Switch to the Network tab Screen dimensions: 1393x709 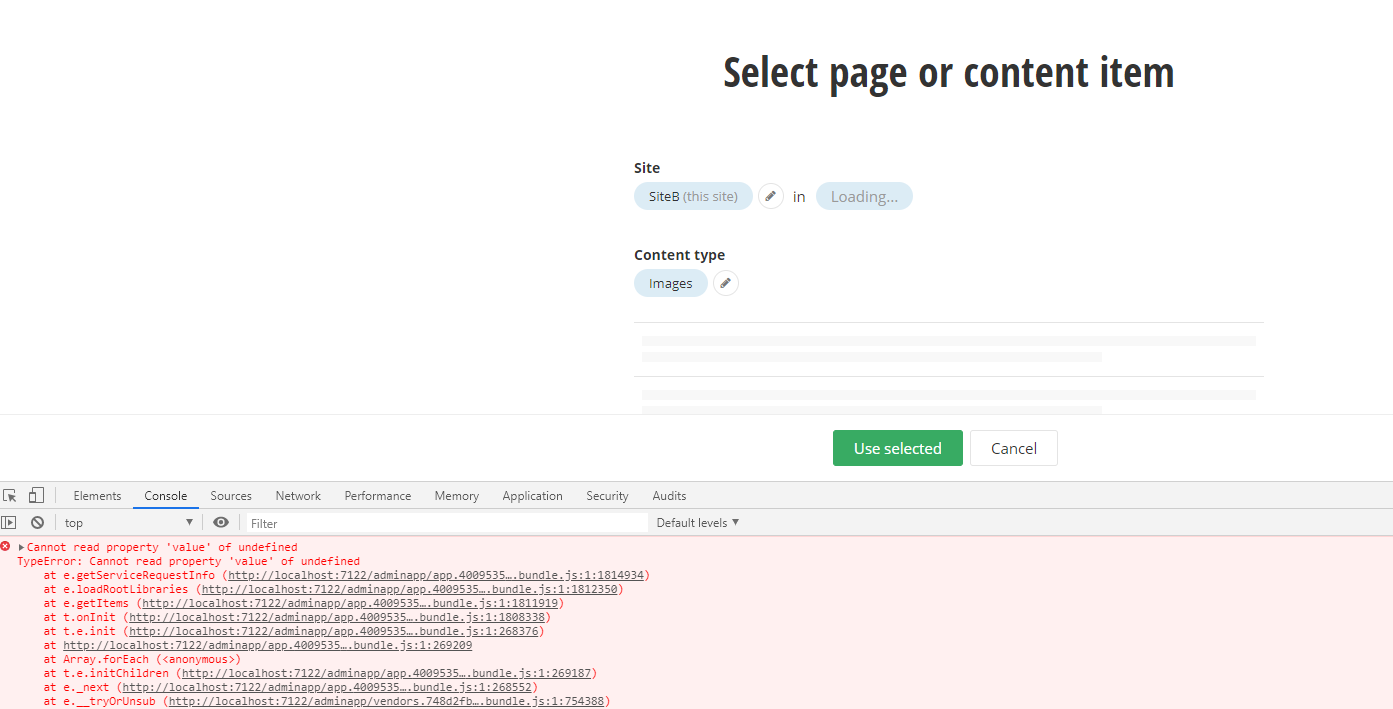coord(298,496)
